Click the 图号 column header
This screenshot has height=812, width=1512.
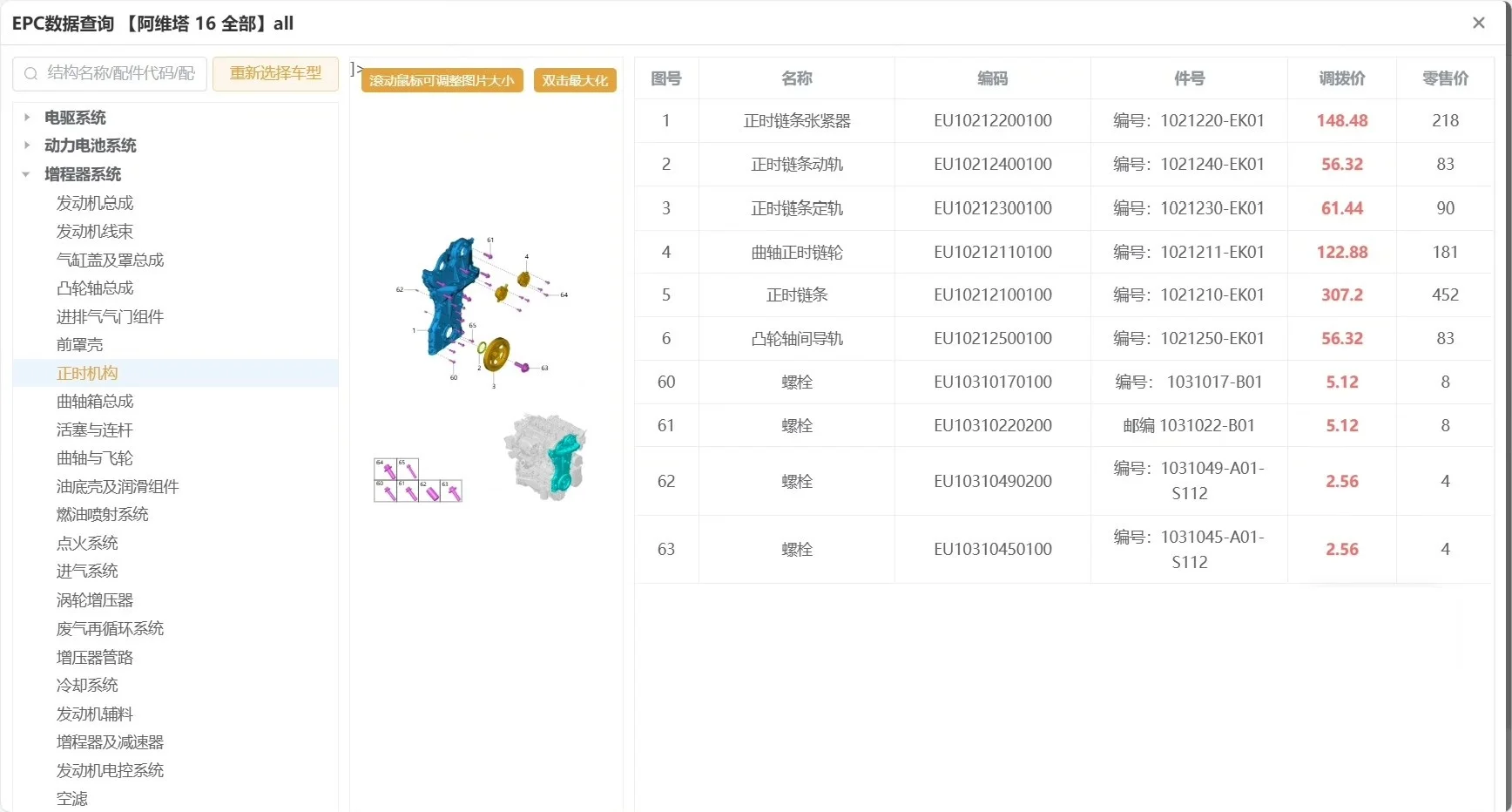coord(666,78)
